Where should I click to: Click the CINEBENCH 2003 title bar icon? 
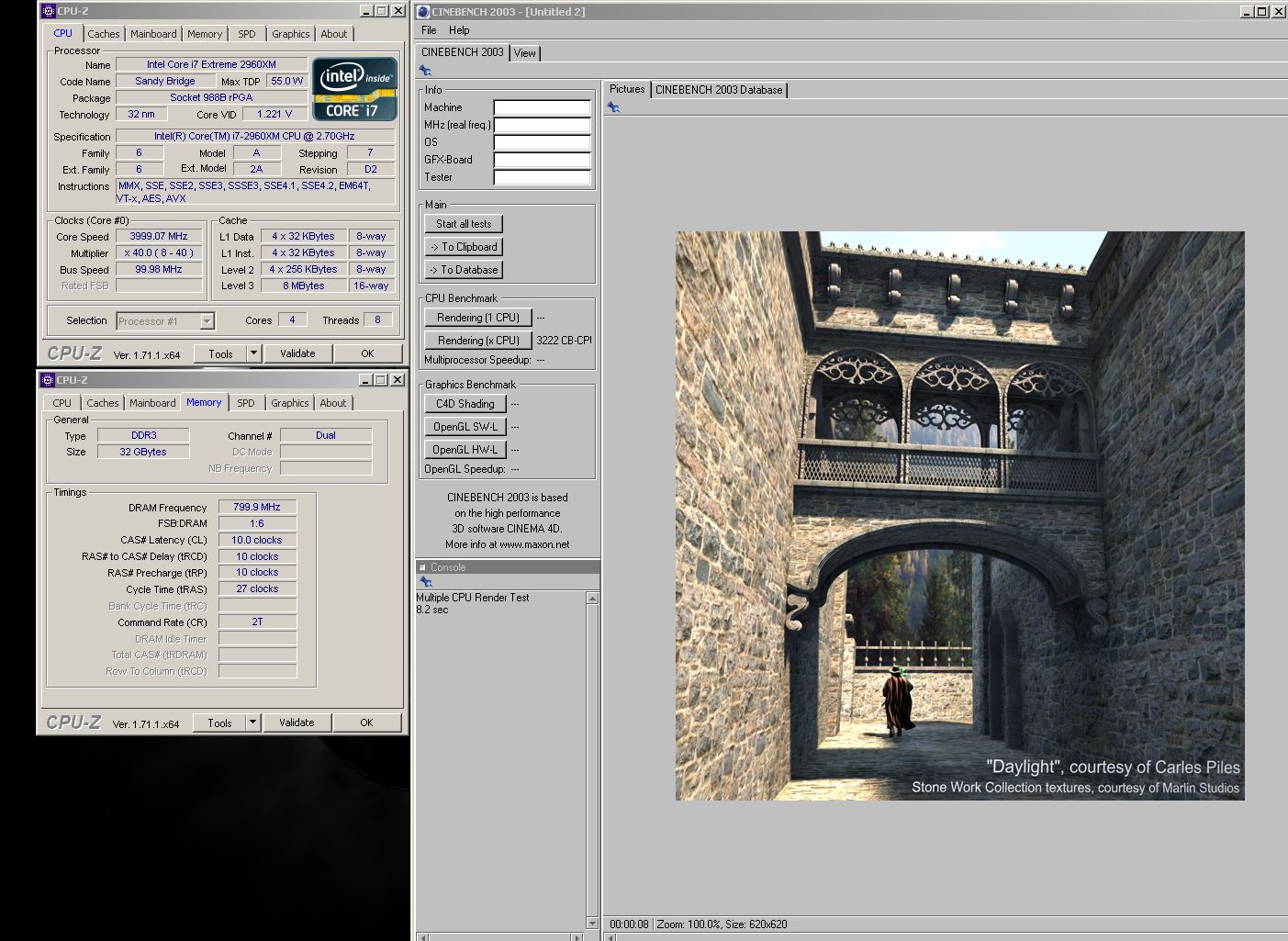[x=423, y=12]
